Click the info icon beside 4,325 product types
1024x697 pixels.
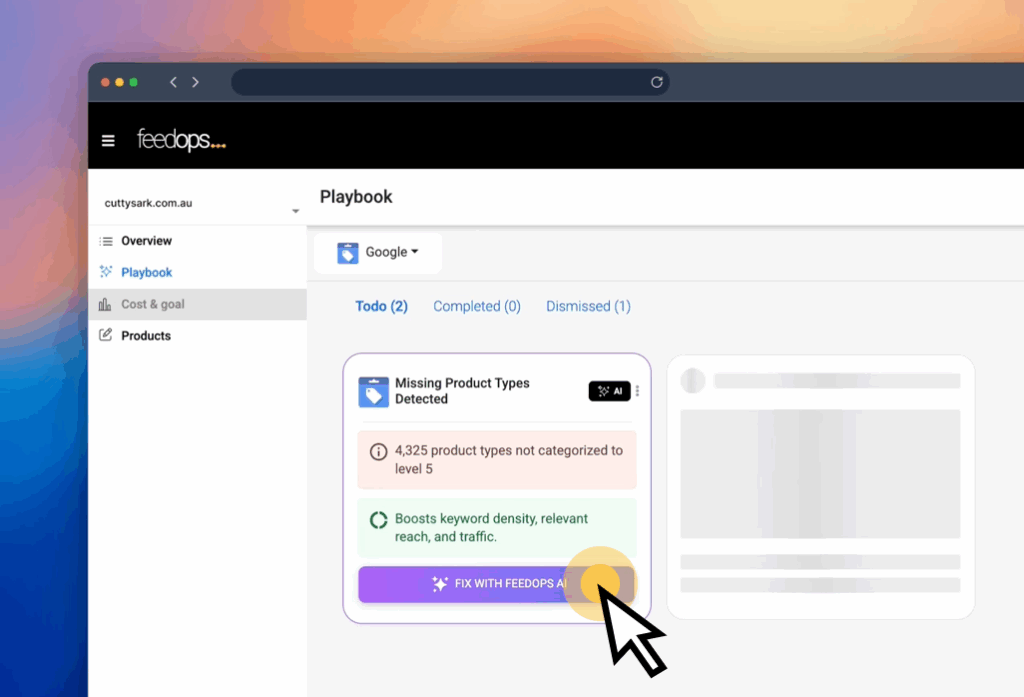click(x=378, y=451)
